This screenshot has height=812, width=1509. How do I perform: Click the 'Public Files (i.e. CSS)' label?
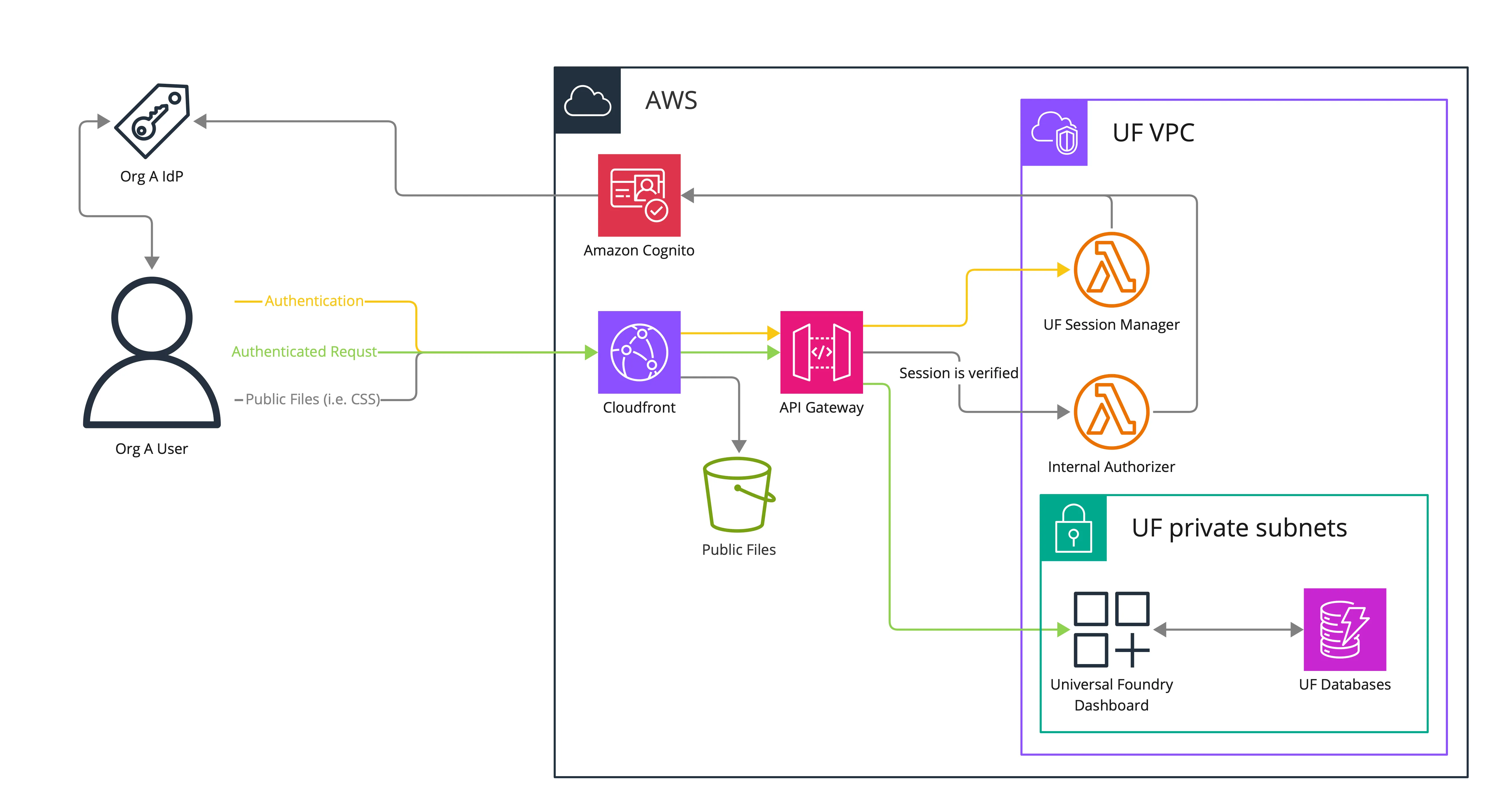313,400
